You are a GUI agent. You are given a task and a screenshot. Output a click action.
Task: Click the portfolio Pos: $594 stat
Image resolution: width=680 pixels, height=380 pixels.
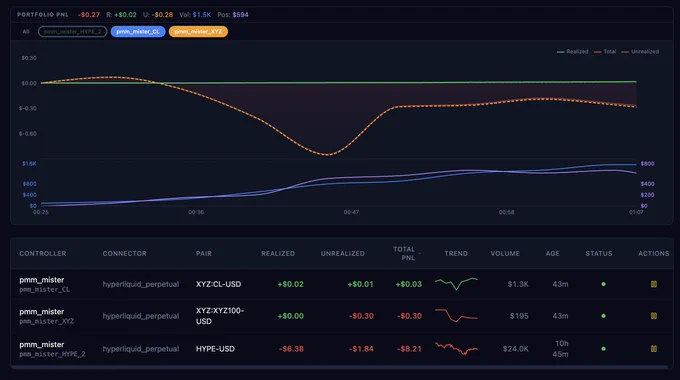point(233,15)
